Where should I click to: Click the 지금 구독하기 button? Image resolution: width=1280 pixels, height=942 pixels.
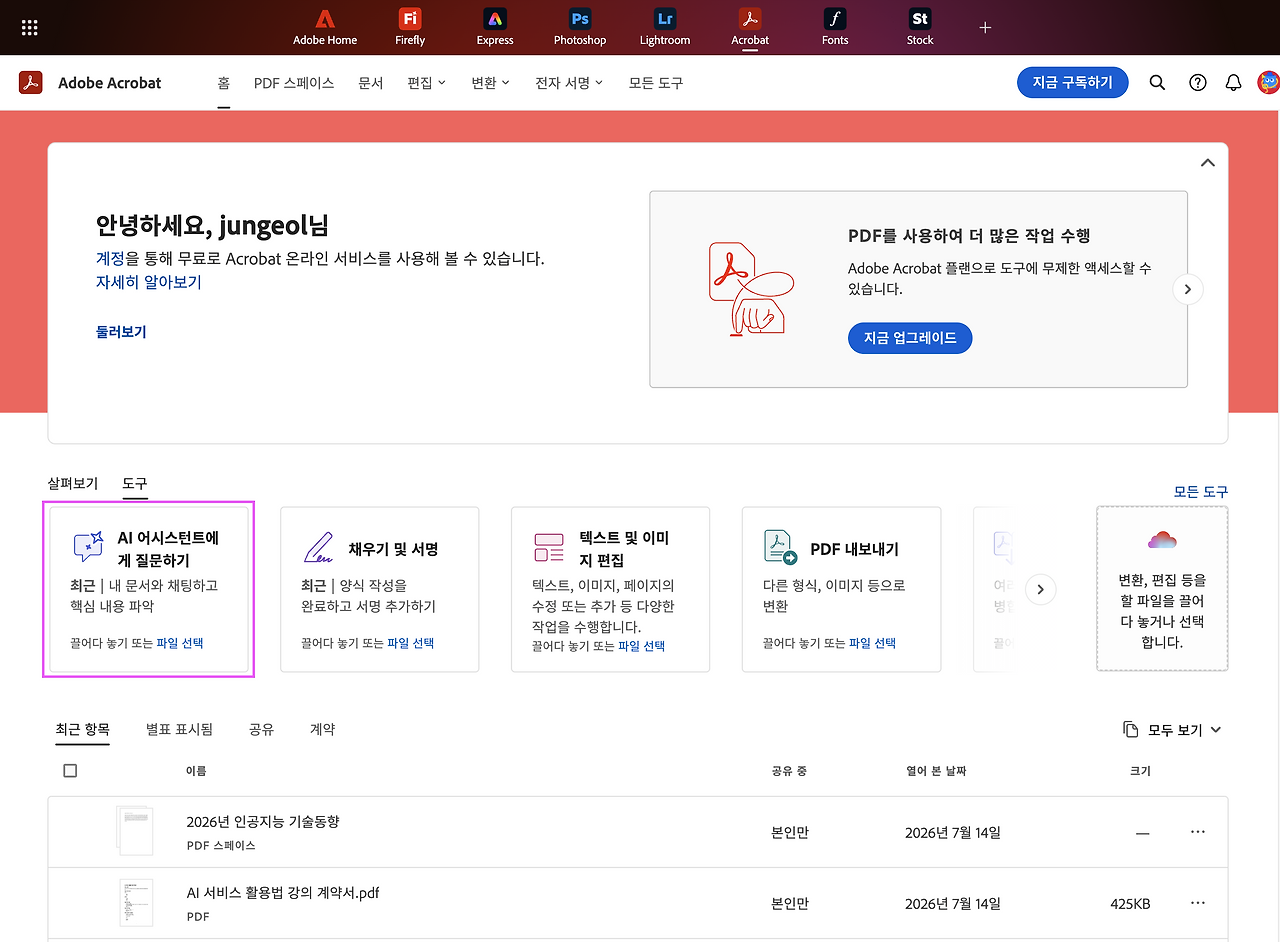[x=1072, y=83]
